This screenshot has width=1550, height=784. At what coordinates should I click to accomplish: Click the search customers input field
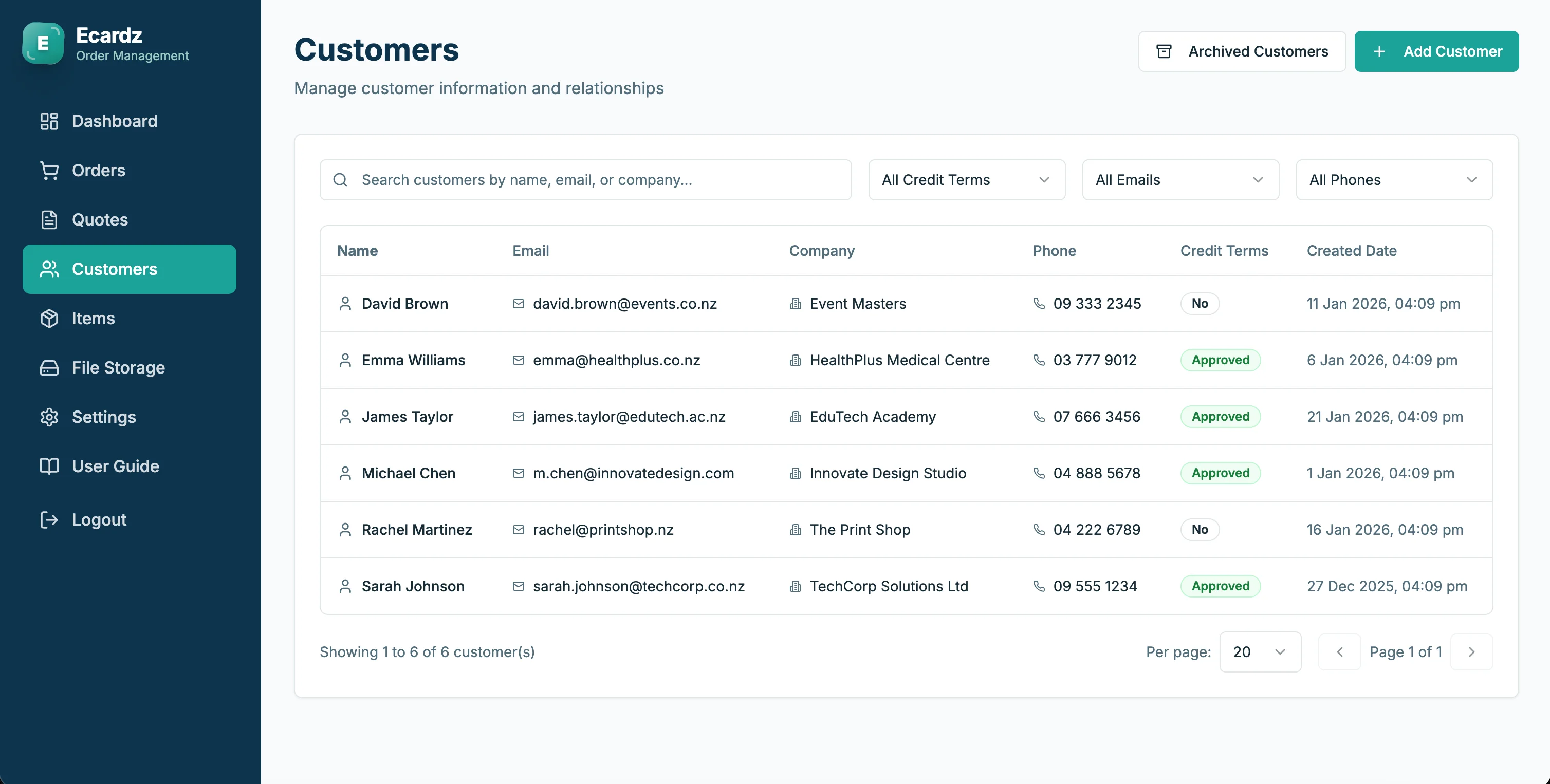click(585, 180)
